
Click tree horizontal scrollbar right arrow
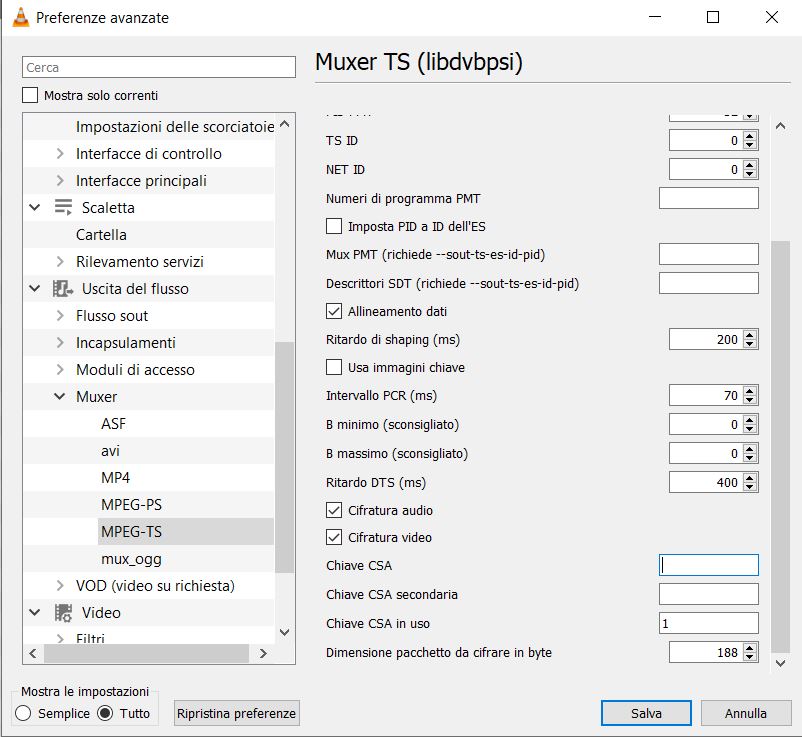coord(263,653)
